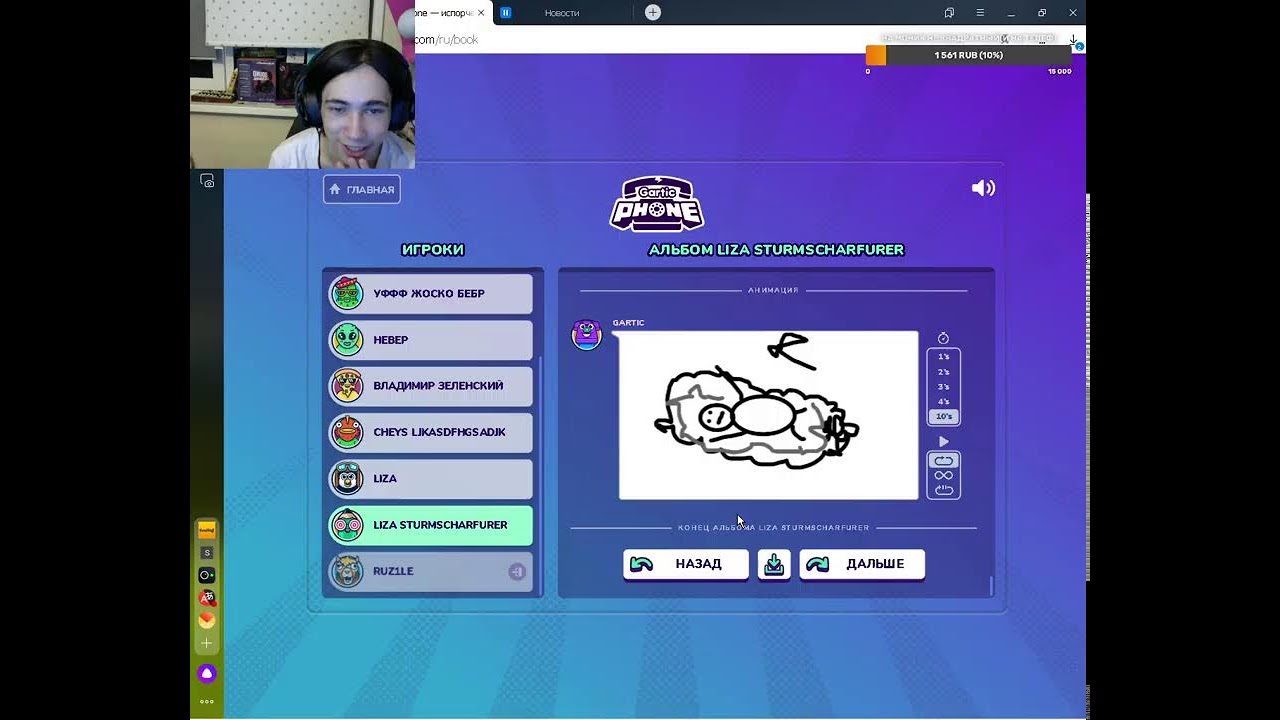Click the ДАЛЬШЕ next button

862,564
